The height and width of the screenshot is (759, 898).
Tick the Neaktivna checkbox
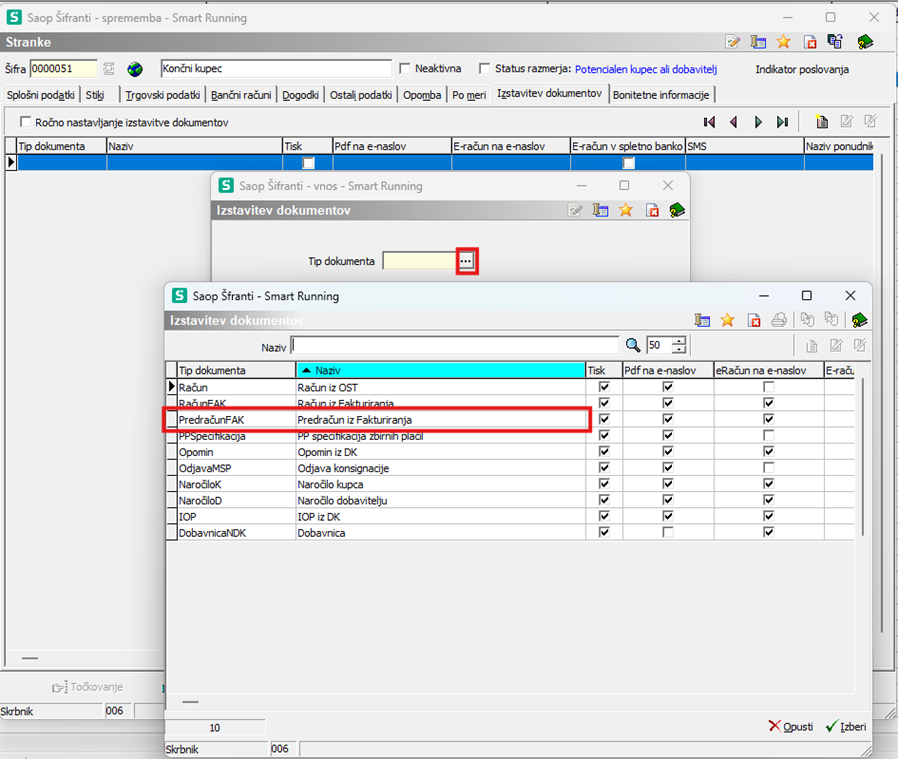coord(405,69)
